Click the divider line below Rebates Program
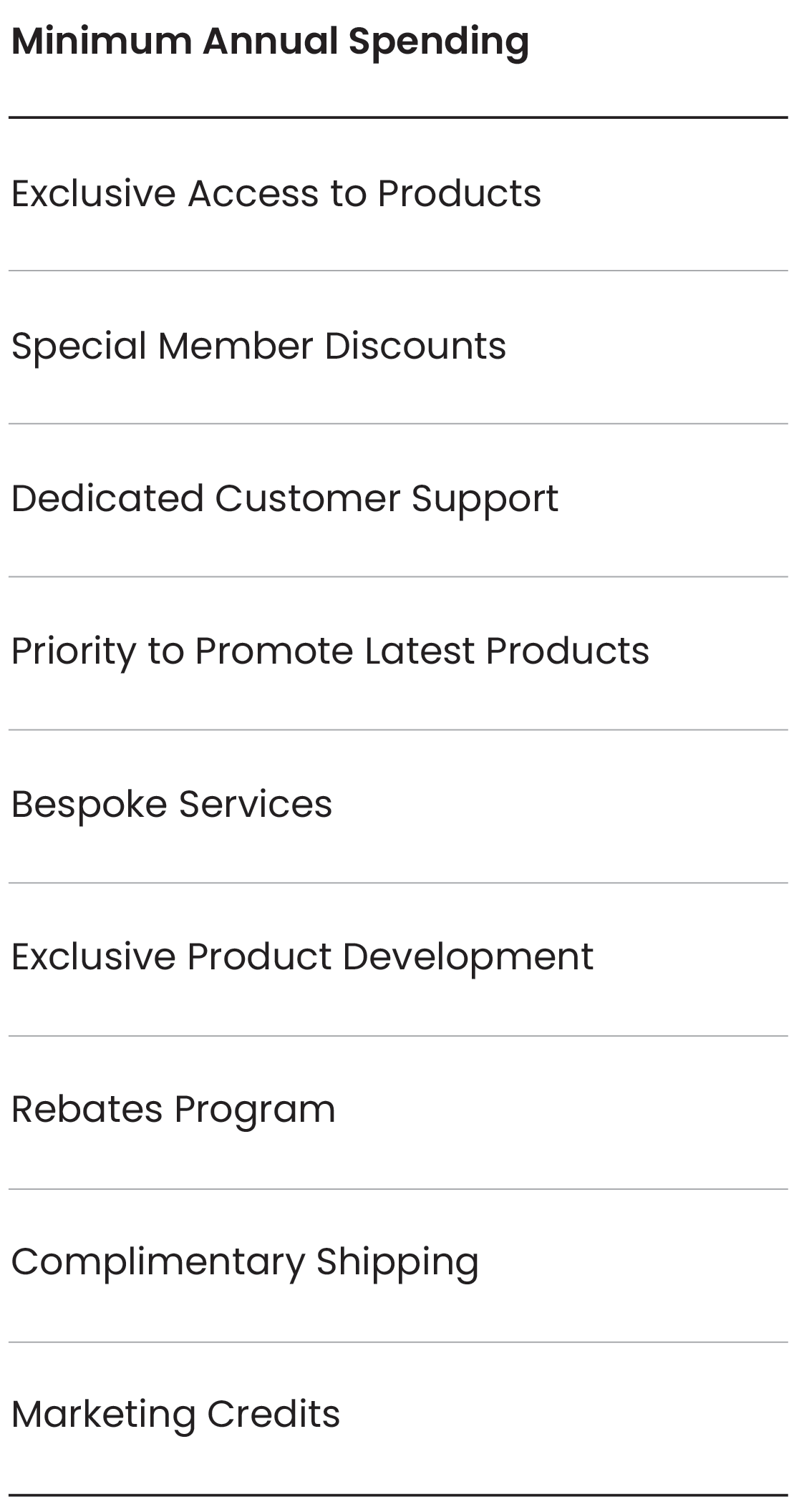Image resolution: width=794 pixels, height=1512 pixels. (397, 1189)
